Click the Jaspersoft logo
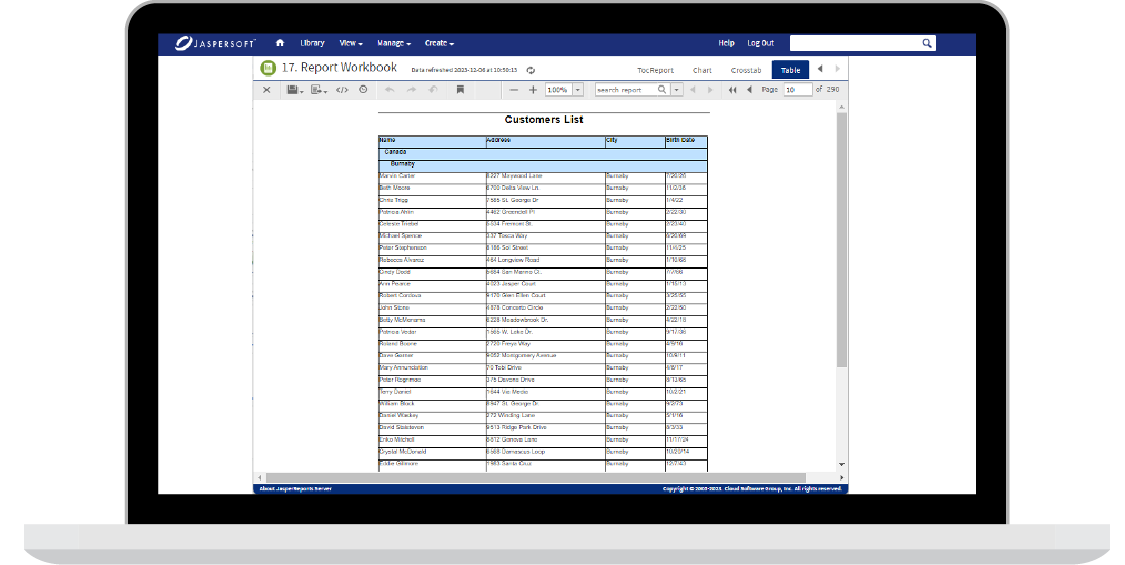 point(215,43)
